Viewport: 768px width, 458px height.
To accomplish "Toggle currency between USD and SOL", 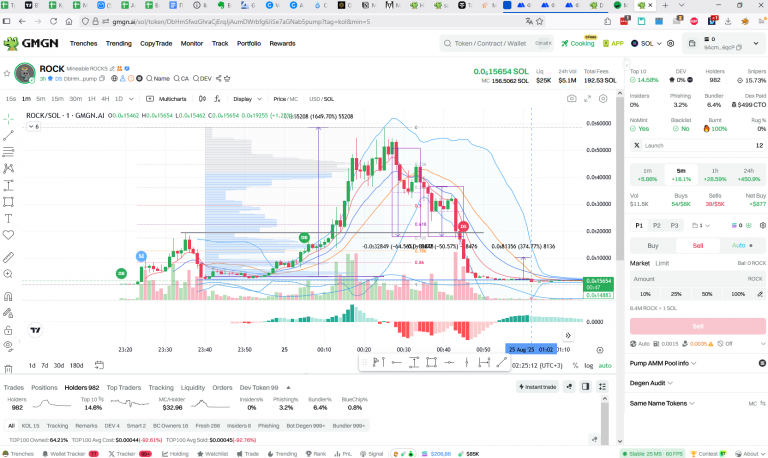I will [321, 98].
